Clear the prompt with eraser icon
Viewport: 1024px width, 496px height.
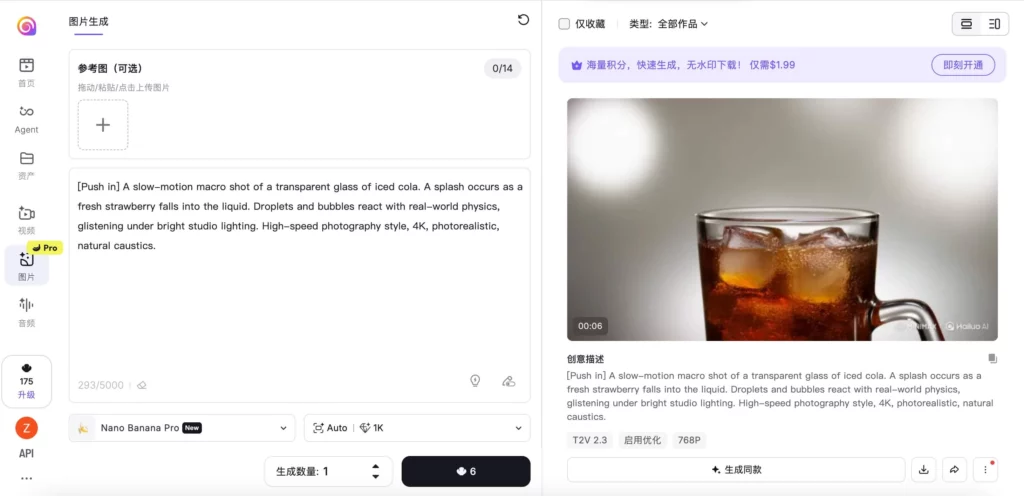142,385
